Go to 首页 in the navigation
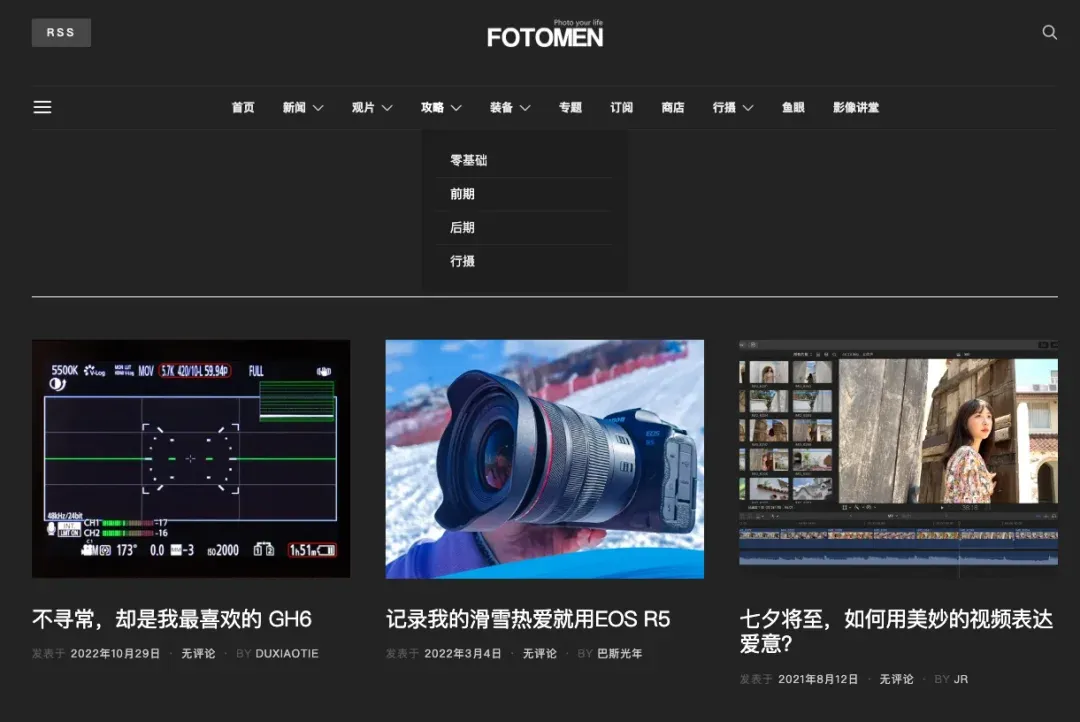Viewport: 1080px width, 722px height. [243, 107]
